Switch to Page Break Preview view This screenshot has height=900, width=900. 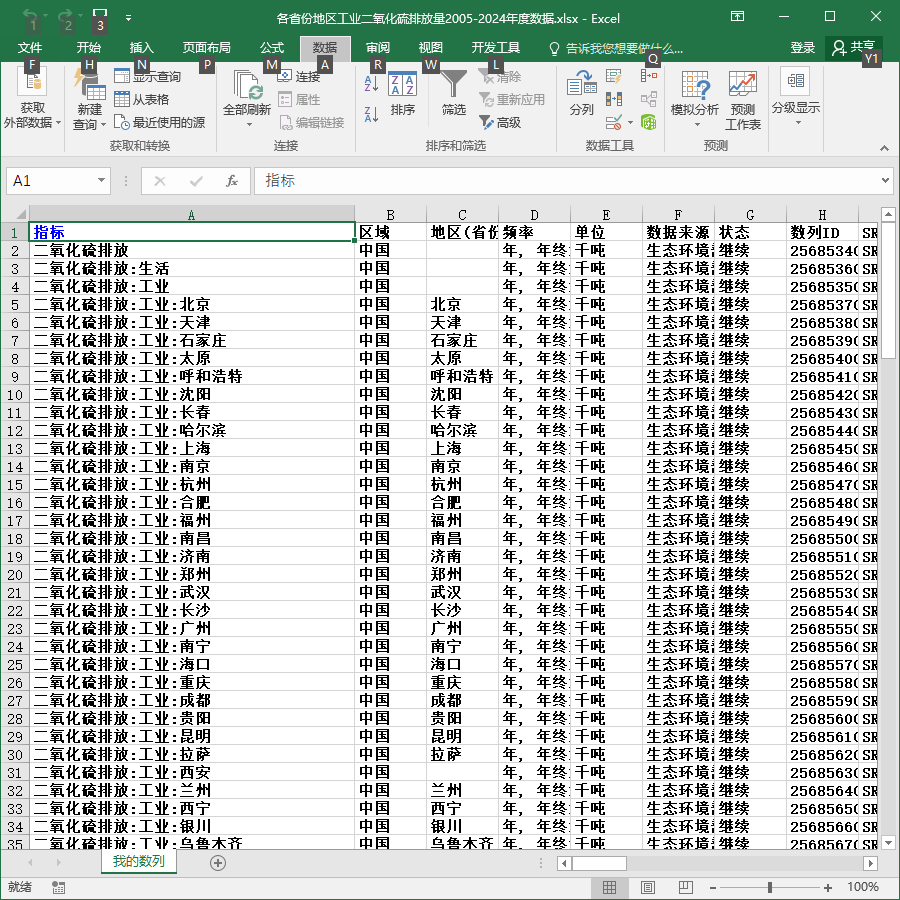685,887
